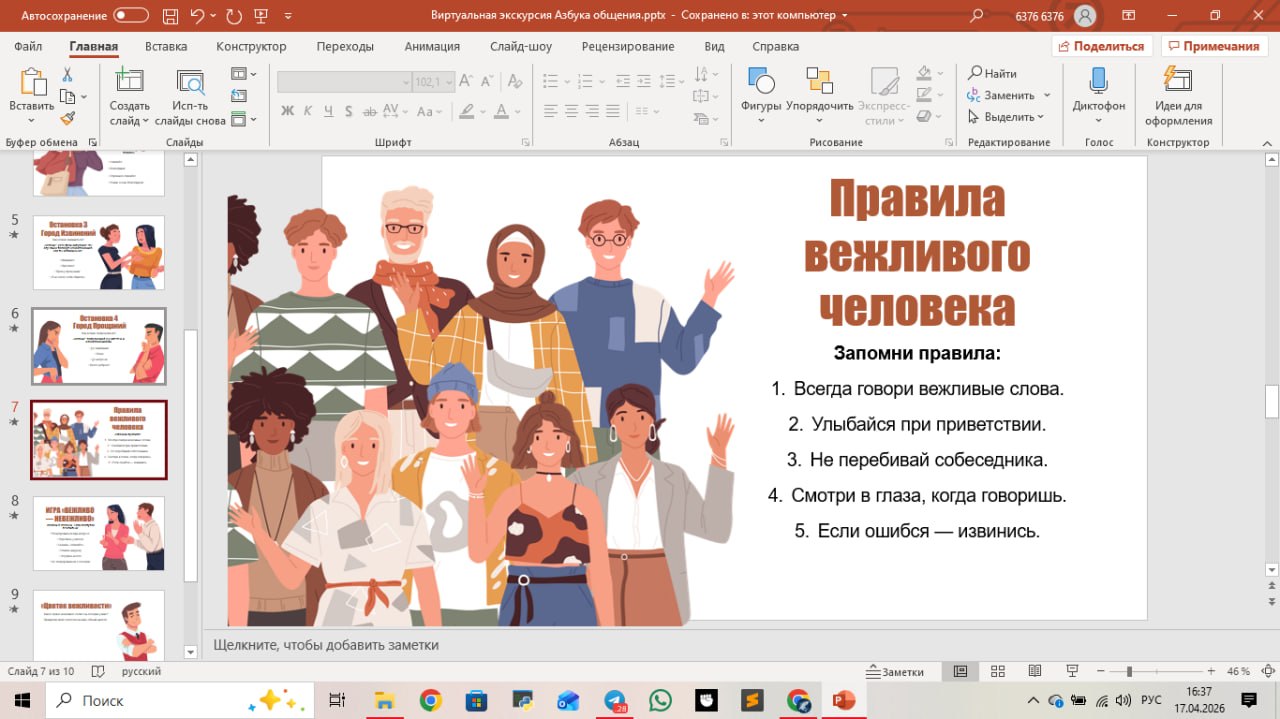
Task: Toggle strikethrough ab button
Action: pyautogui.click(x=371, y=111)
